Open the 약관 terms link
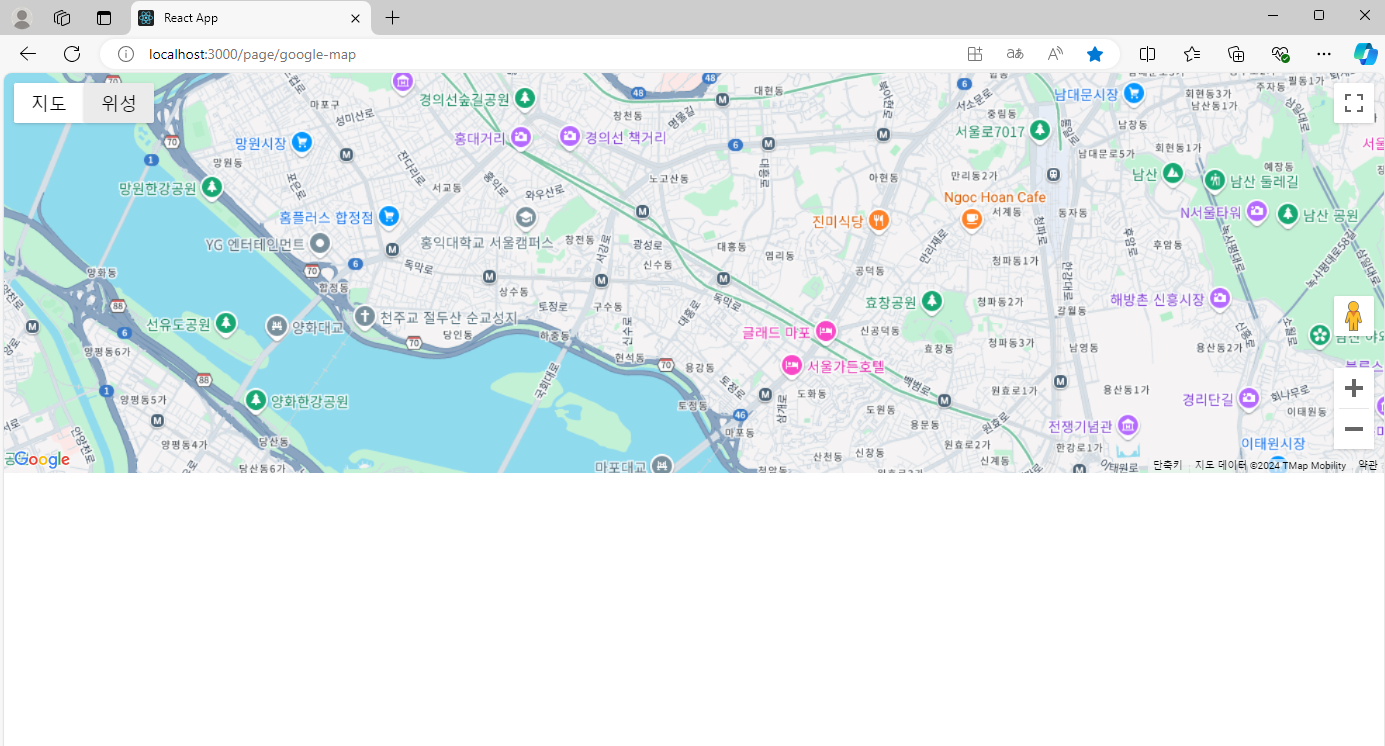Image resolution: width=1385 pixels, height=746 pixels. click(x=1367, y=465)
